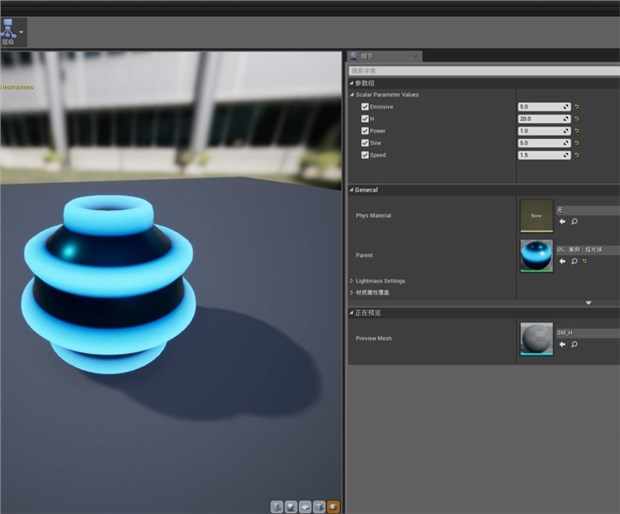
Task: Focus the Details search field
Action: click(484, 71)
